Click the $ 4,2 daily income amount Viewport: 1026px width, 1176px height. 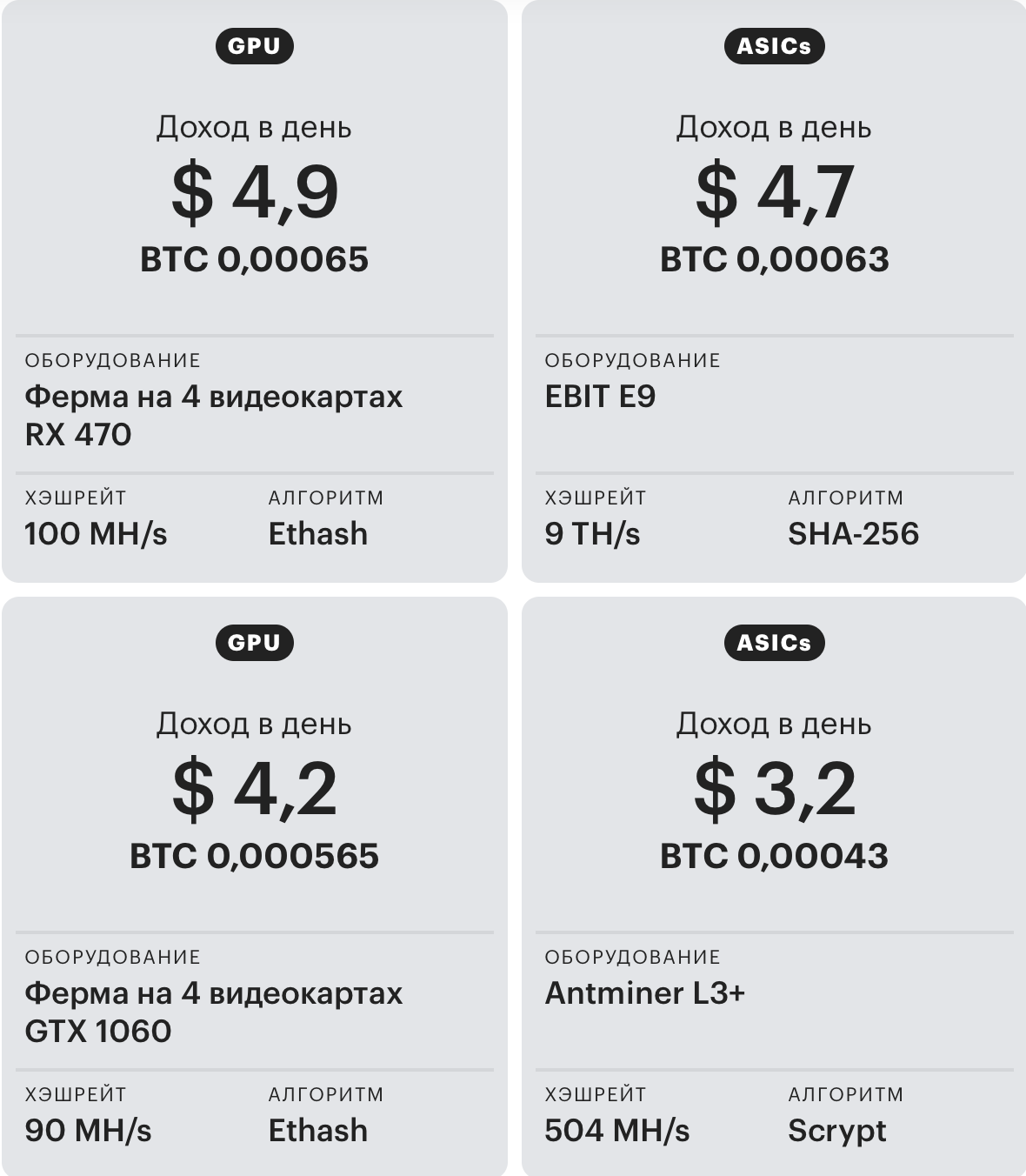254,788
